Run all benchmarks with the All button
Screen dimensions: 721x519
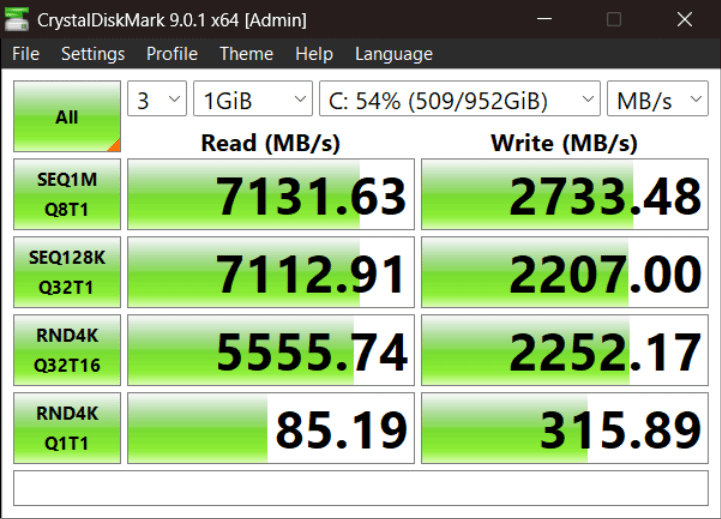coord(67,116)
